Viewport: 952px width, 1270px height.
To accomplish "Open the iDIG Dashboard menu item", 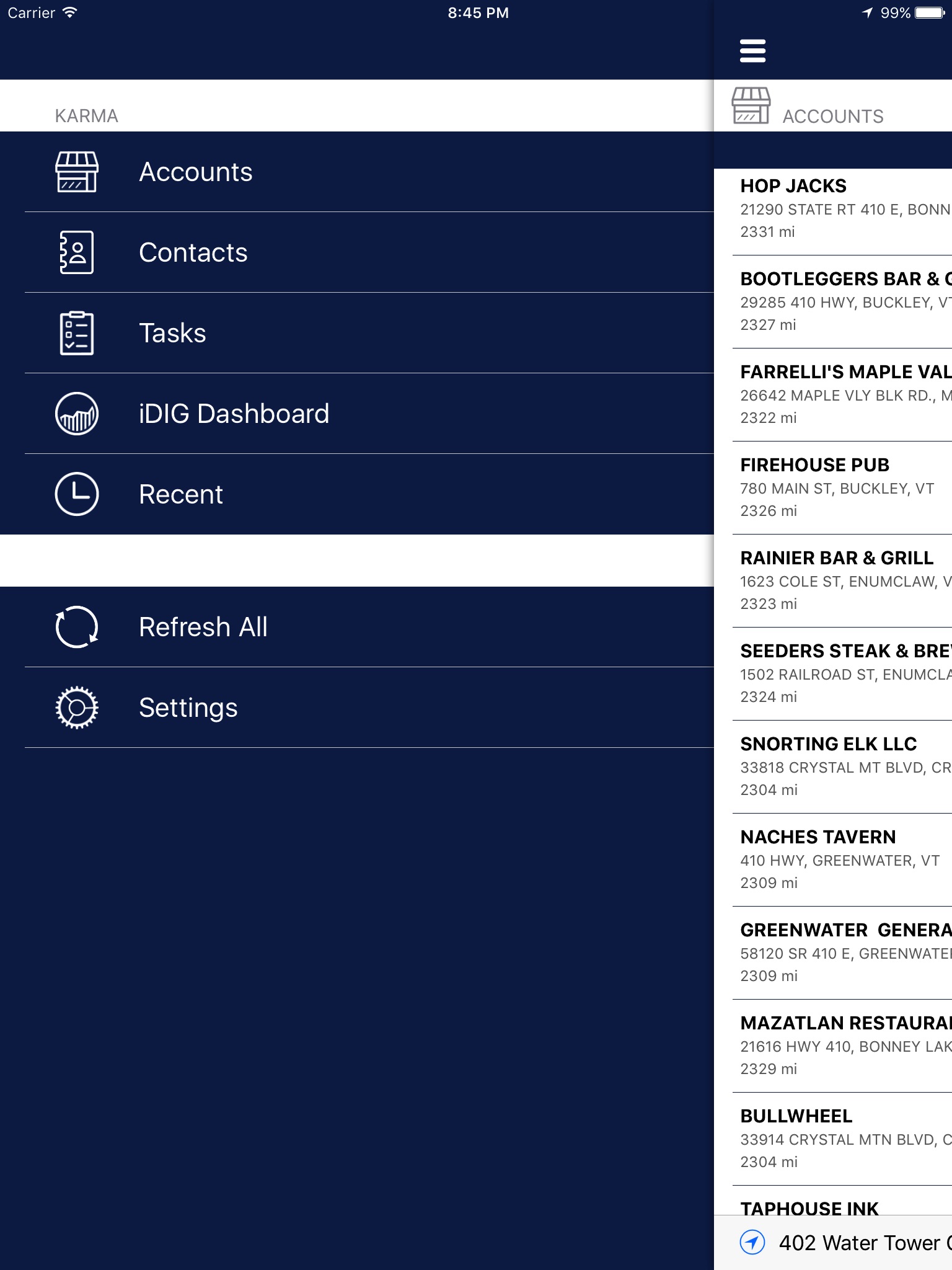I will pyautogui.click(x=357, y=414).
